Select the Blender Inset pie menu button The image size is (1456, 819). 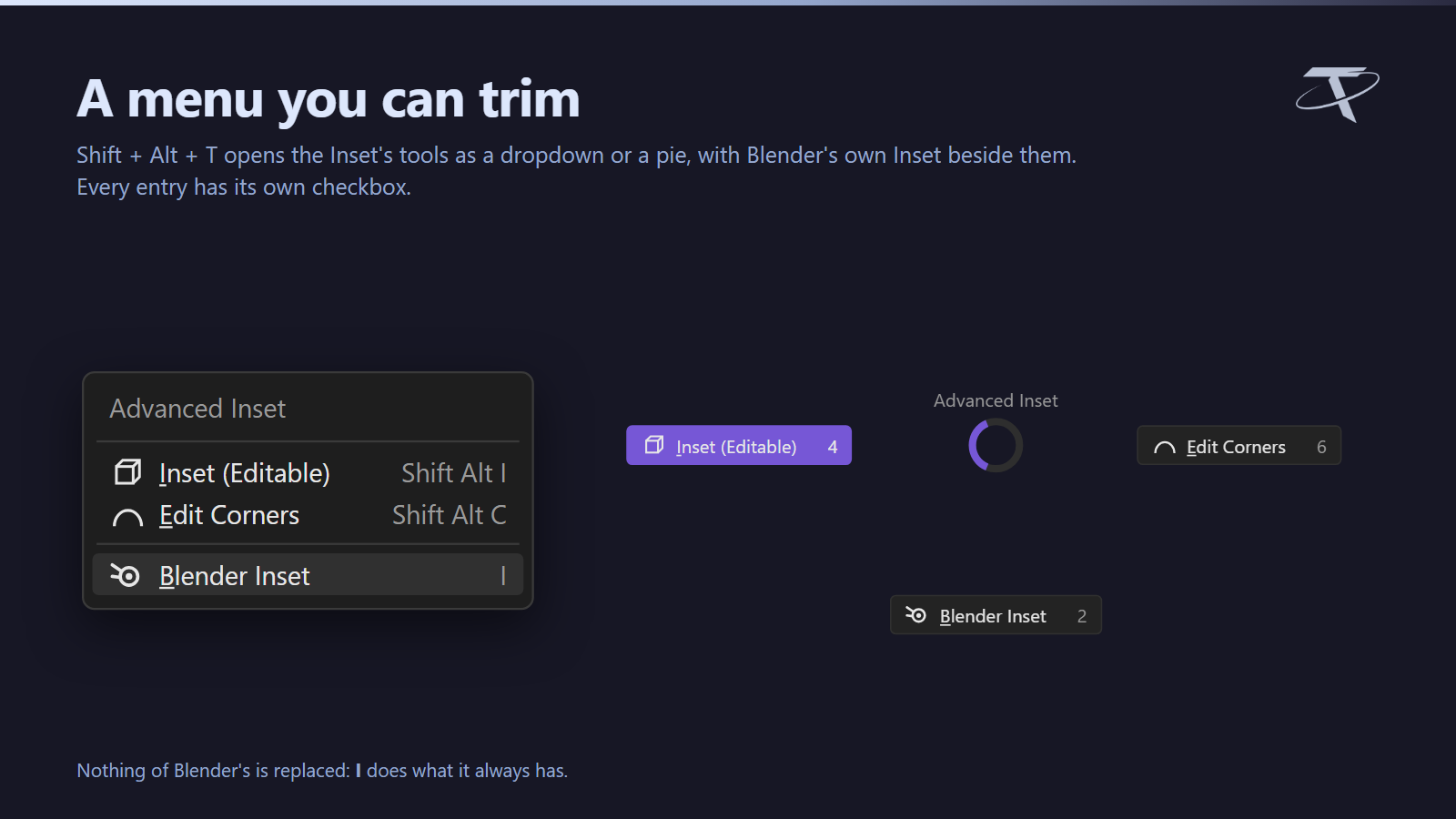996,615
